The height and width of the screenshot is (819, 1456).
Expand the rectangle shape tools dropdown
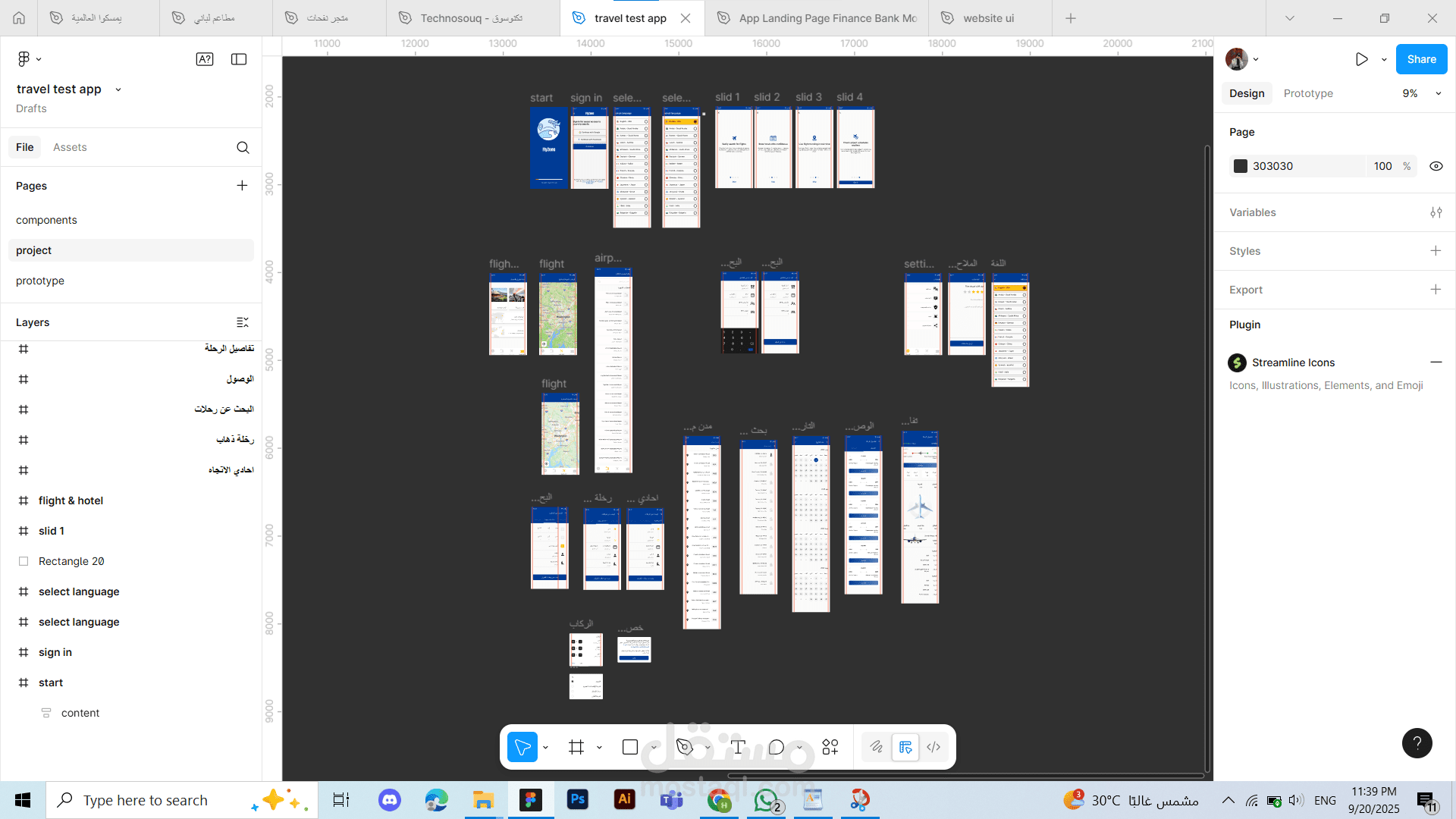(654, 748)
